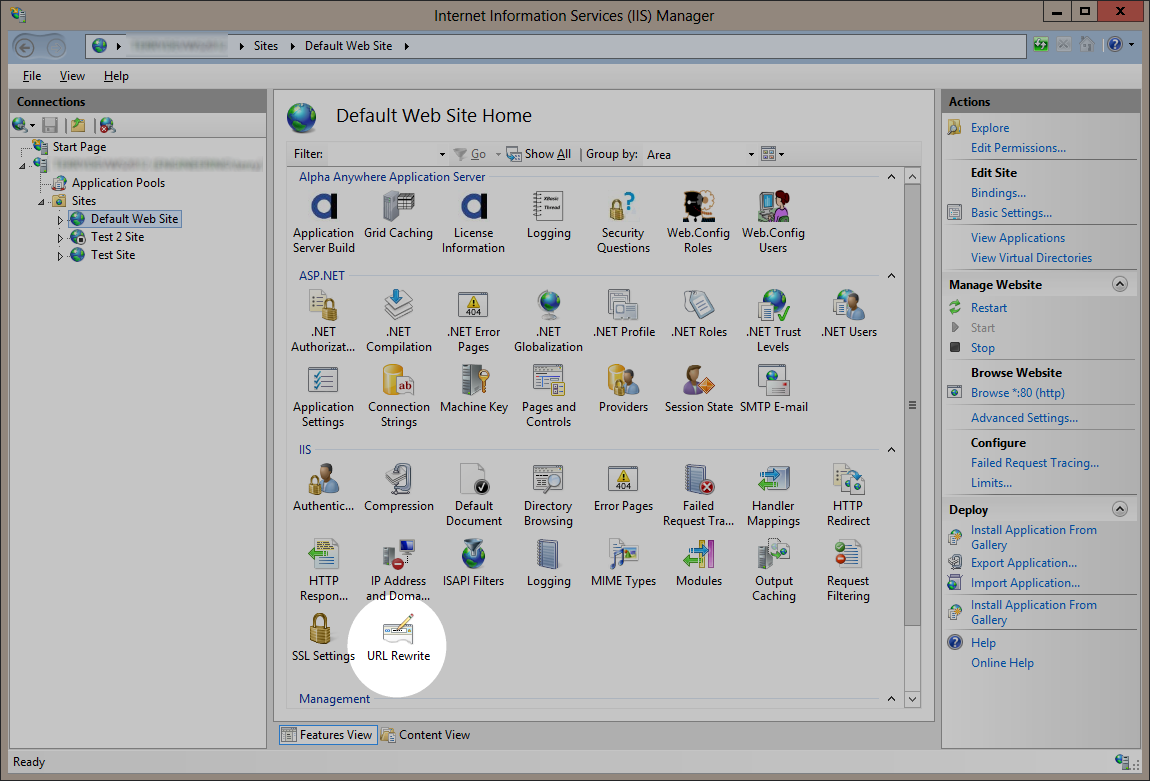This screenshot has height=781, width=1150.
Task: Open Handler Mappings feature
Action: (773, 495)
